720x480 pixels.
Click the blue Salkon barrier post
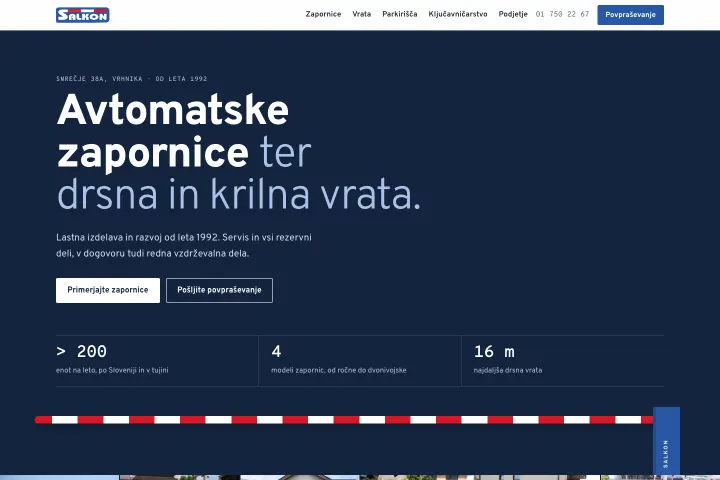coord(666,441)
